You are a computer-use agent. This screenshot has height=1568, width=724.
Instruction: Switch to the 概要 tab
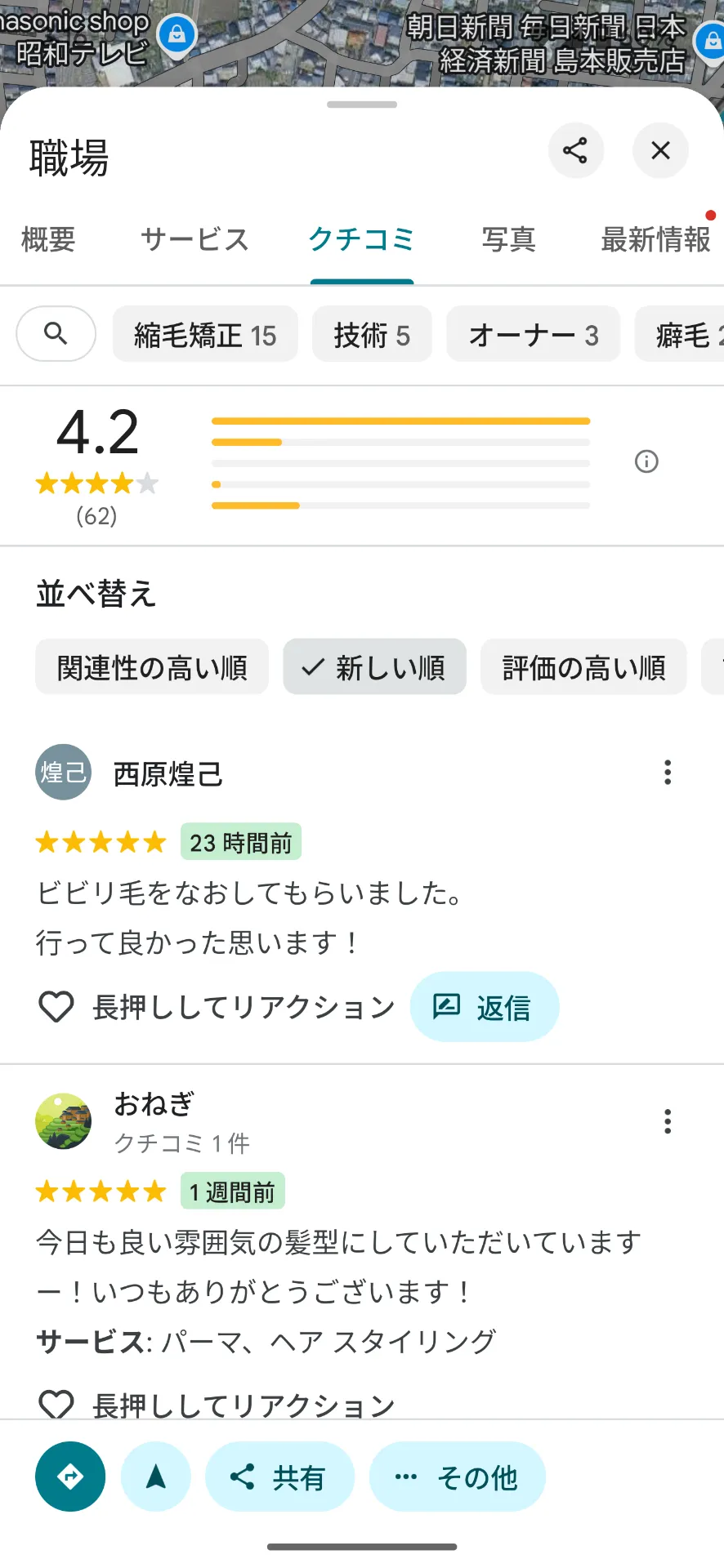[48, 240]
